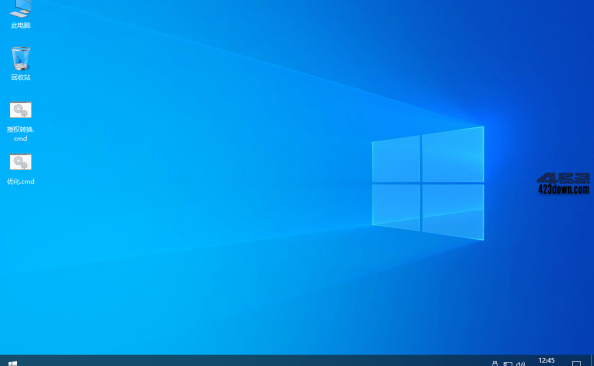Screen dimensions: 594x366
Task: Open the action center notification icon
Action: click(x=576, y=363)
